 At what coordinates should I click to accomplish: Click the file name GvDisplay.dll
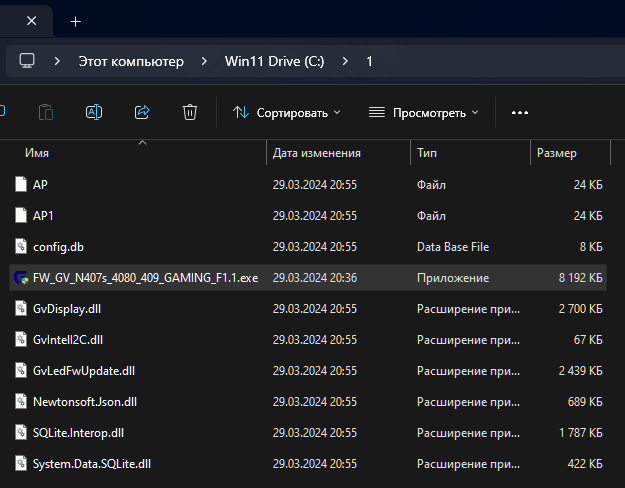click(67, 309)
